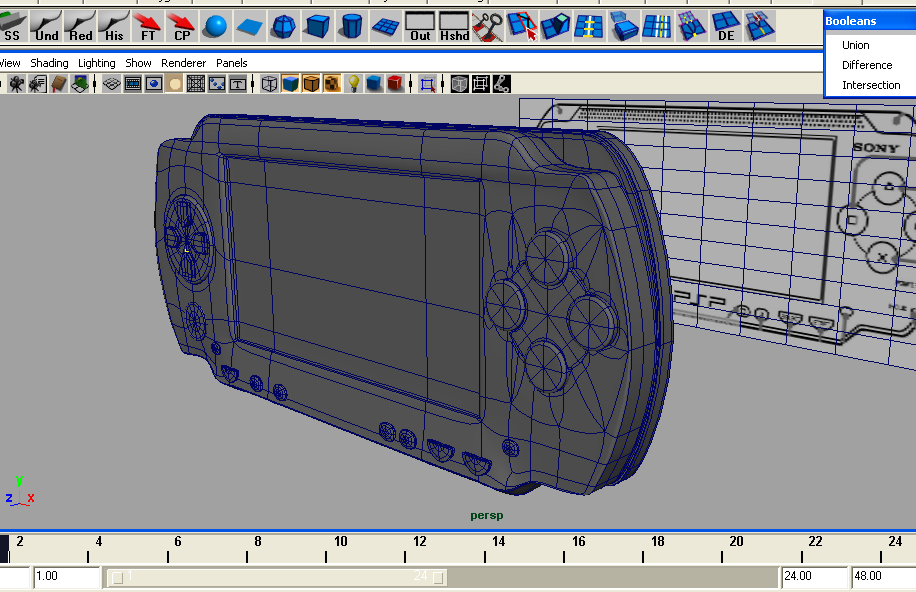The width and height of the screenshot is (916, 592).
Task: Click the brown bookmark icon in panel toolbar
Action: click(59, 84)
